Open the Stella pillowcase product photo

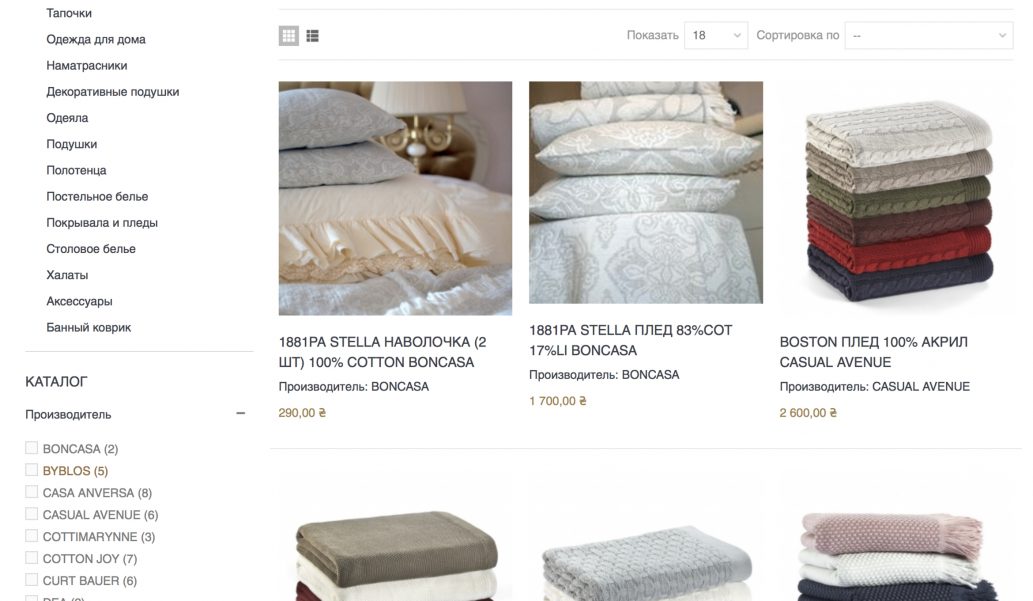pyautogui.click(x=395, y=198)
